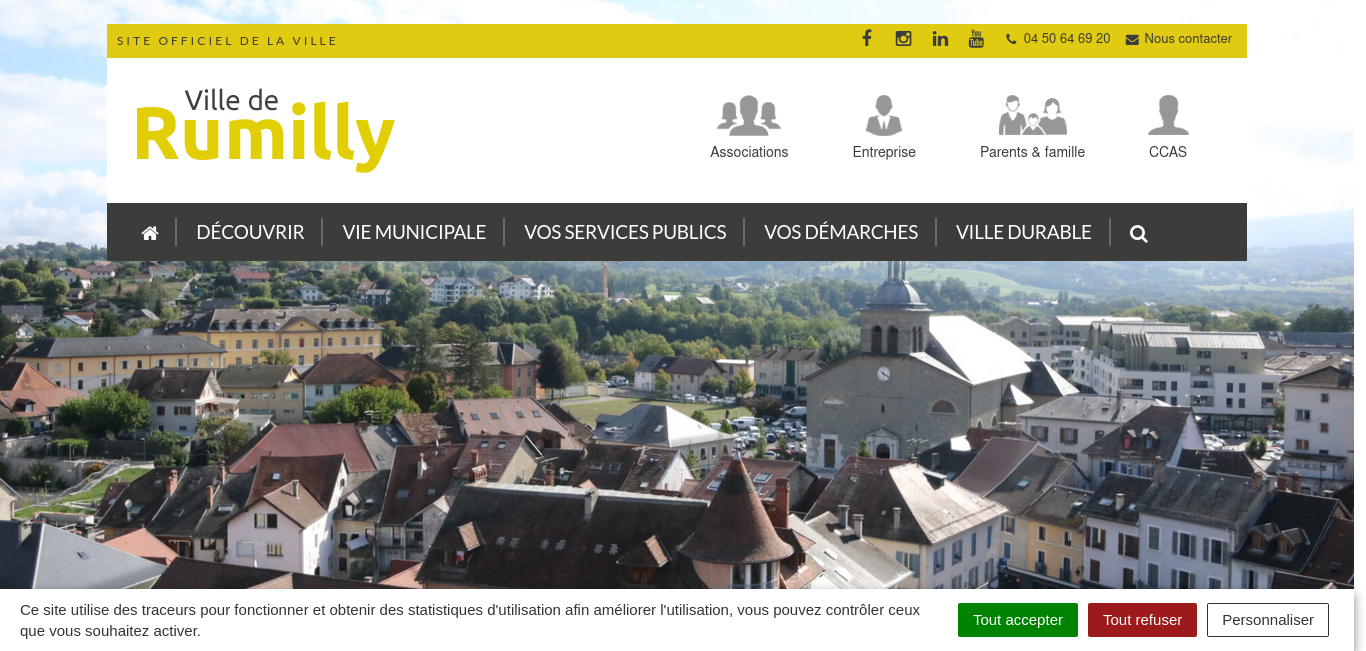The image size is (1366, 651).
Task: Open the Découvrir menu
Action: [250, 232]
